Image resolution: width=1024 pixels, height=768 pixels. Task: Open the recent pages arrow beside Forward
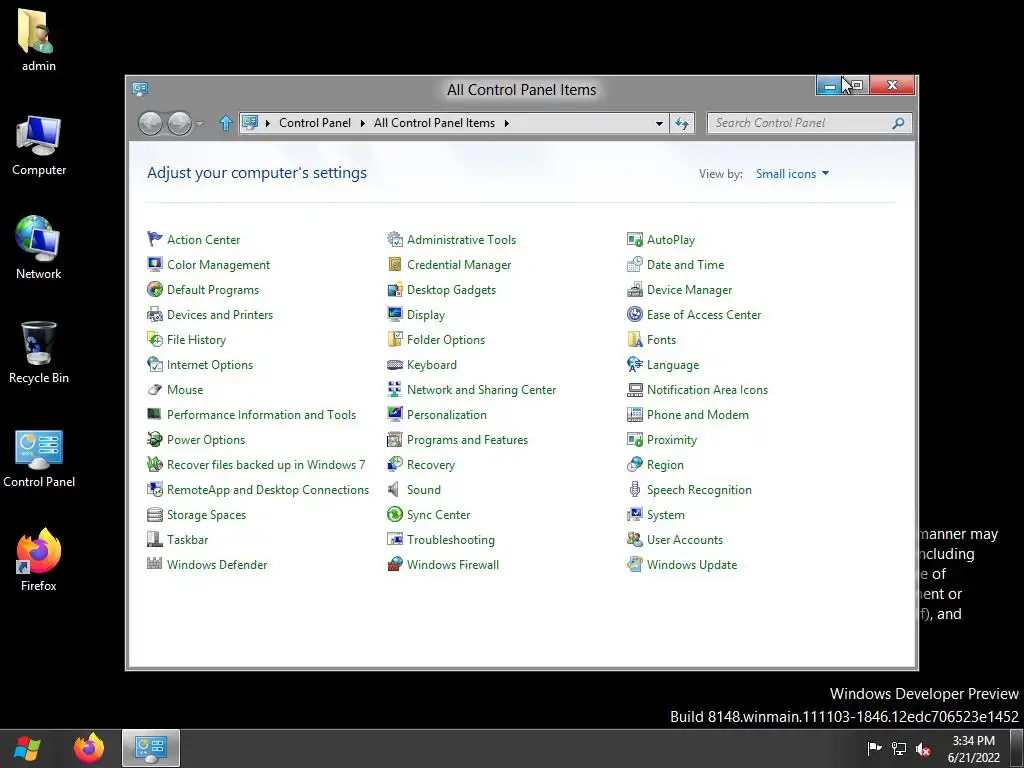point(200,123)
